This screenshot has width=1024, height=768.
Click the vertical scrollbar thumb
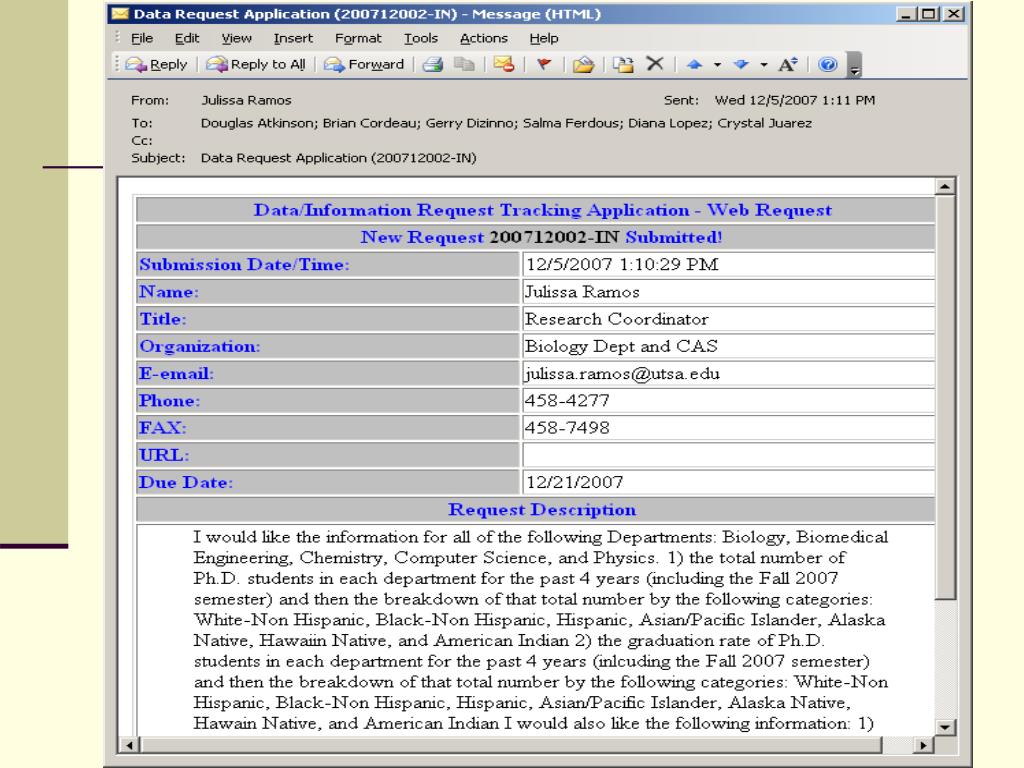945,397
